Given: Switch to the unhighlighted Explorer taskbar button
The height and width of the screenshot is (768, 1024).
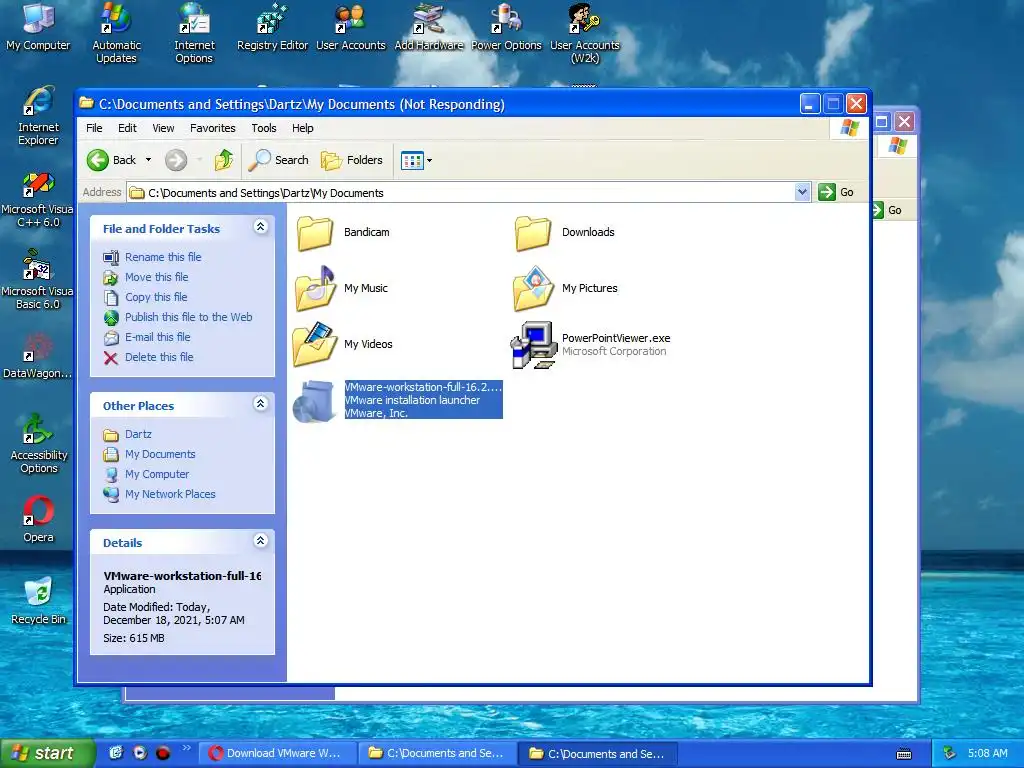Looking at the screenshot, I should pos(438,754).
